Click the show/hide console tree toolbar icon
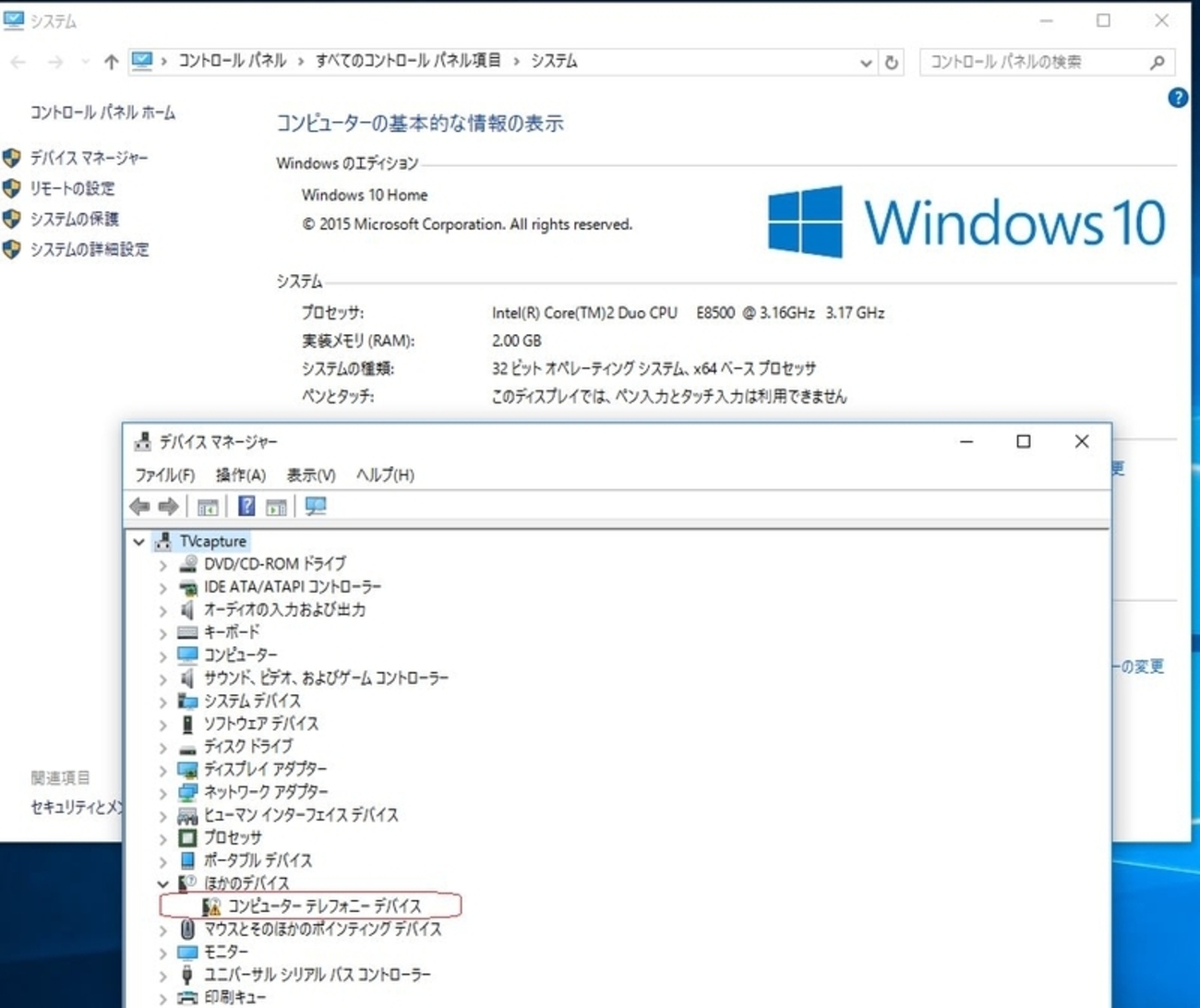This screenshot has height=1008, width=1200. tap(208, 506)
